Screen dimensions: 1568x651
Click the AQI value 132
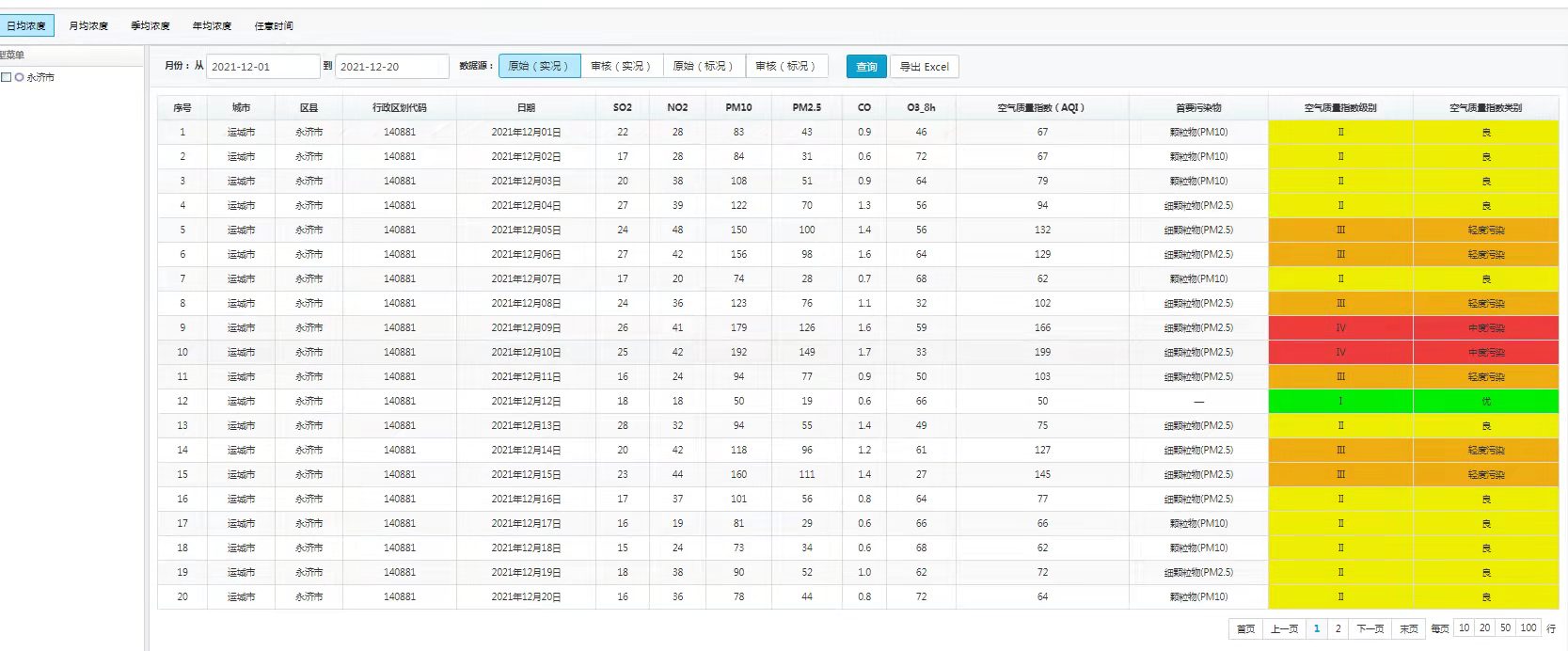pos(1042,230)
